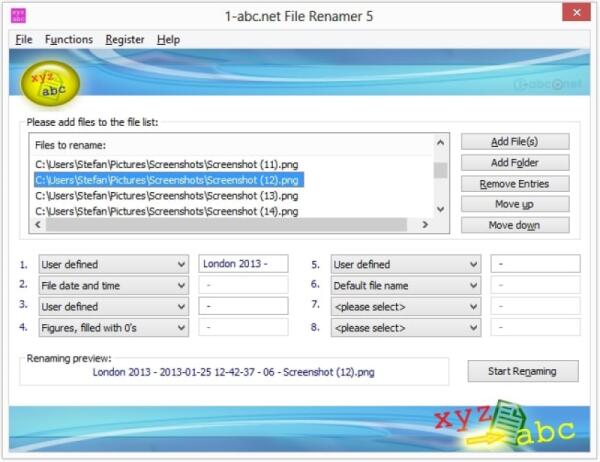Screen dimensions: 600x462
Task: Open the Help menu
Action: pyautogui.click(x=168, y=39)
